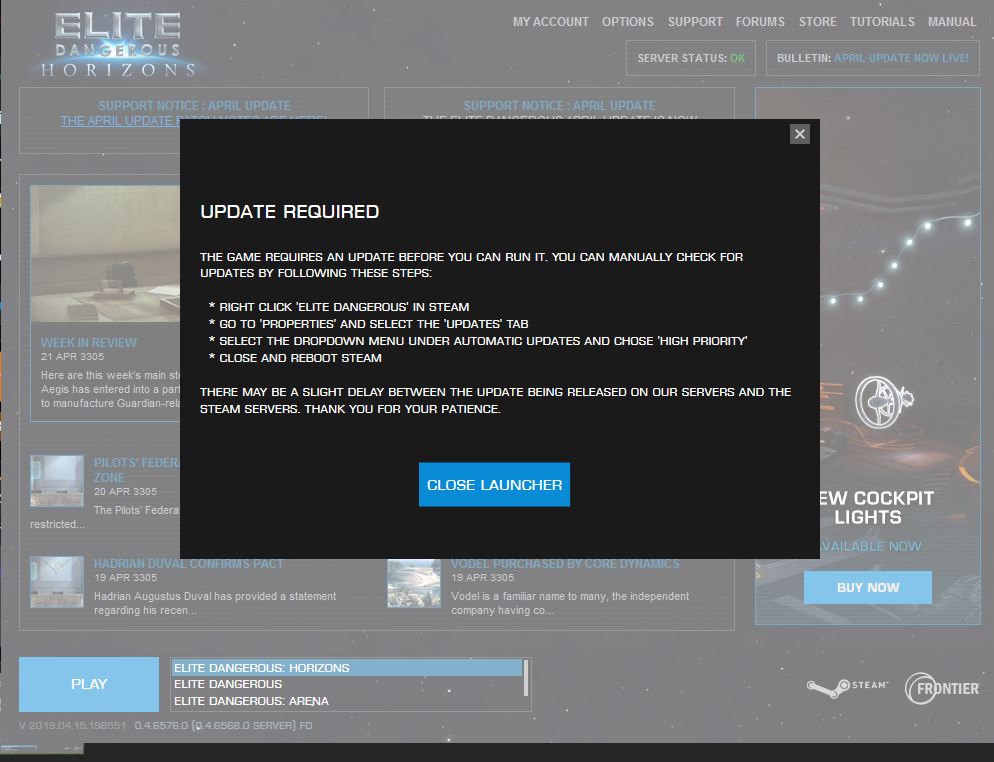994x762 pixels.
Task: Click the Play button
Action: tap(89, 684)
